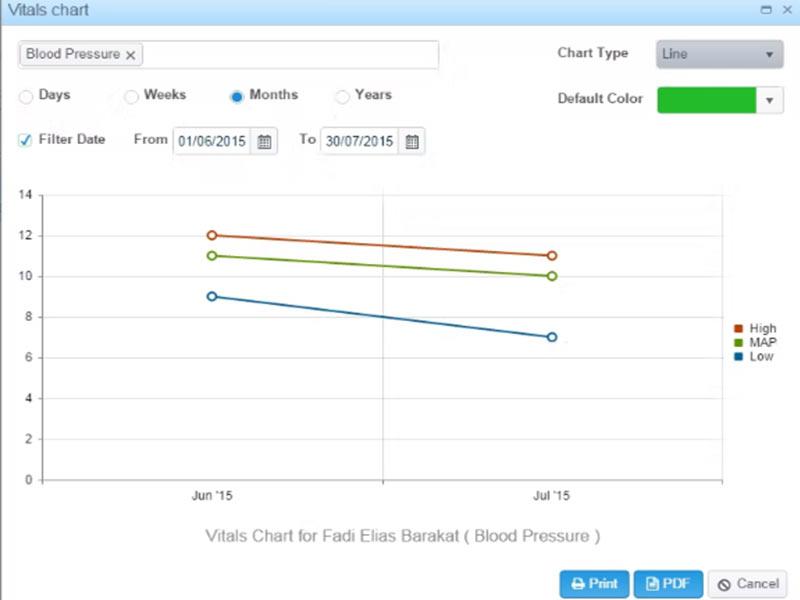Click the Vitals chart window title
The image size is (800, 600).
tap(48, 10)
